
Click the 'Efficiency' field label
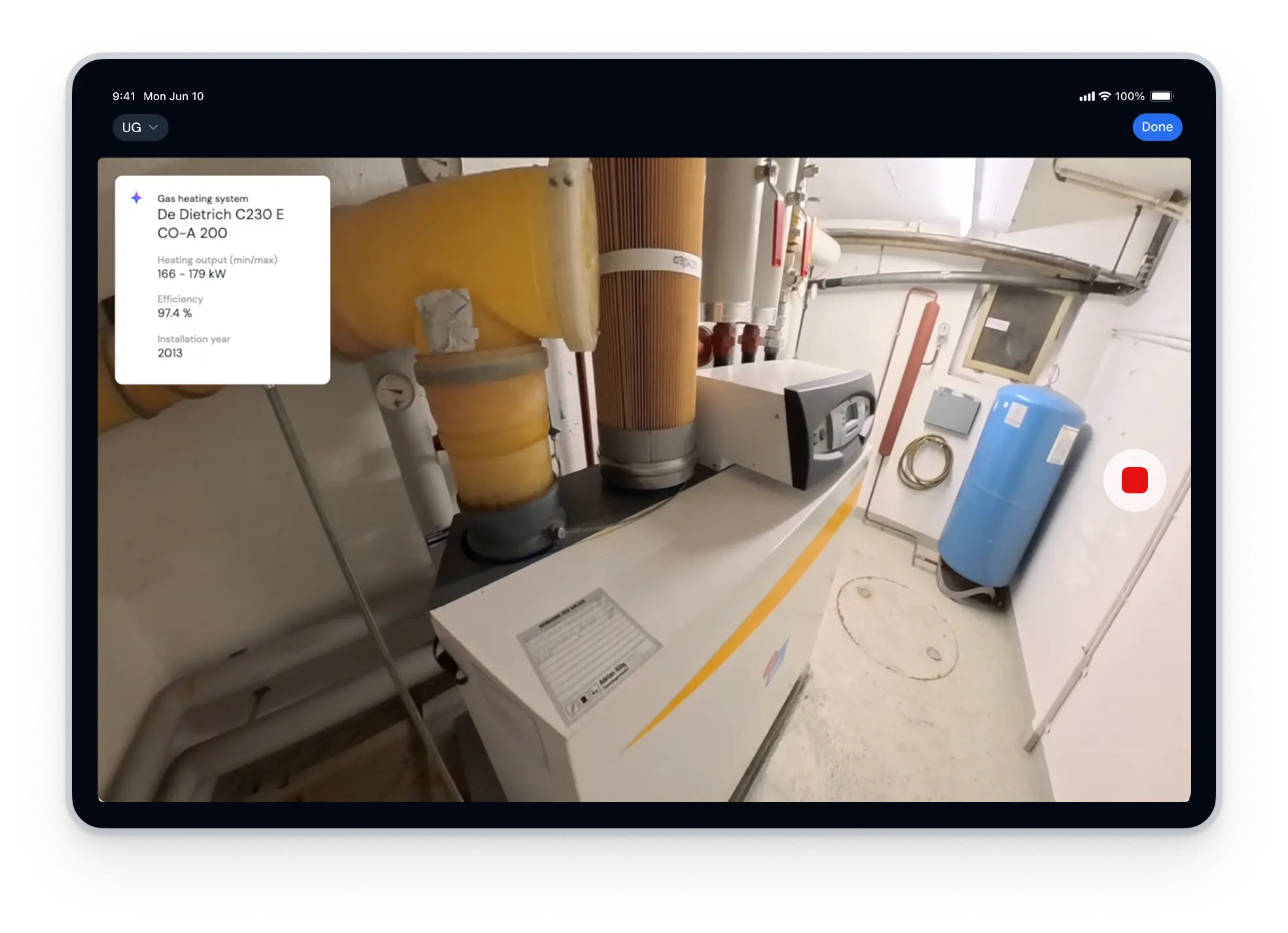tap(180, 299)
